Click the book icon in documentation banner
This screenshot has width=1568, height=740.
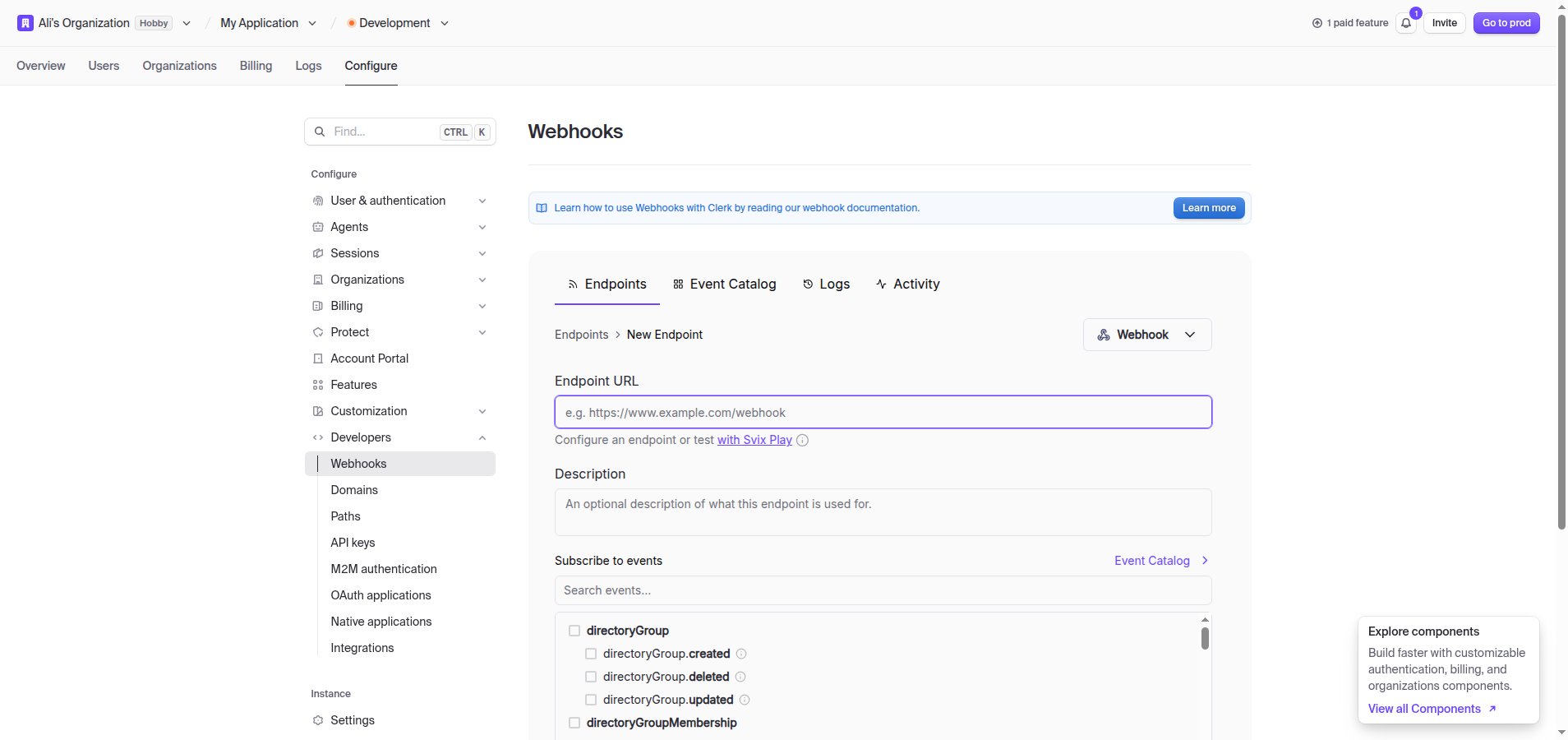pyautogui.click(x=542, y=208)
